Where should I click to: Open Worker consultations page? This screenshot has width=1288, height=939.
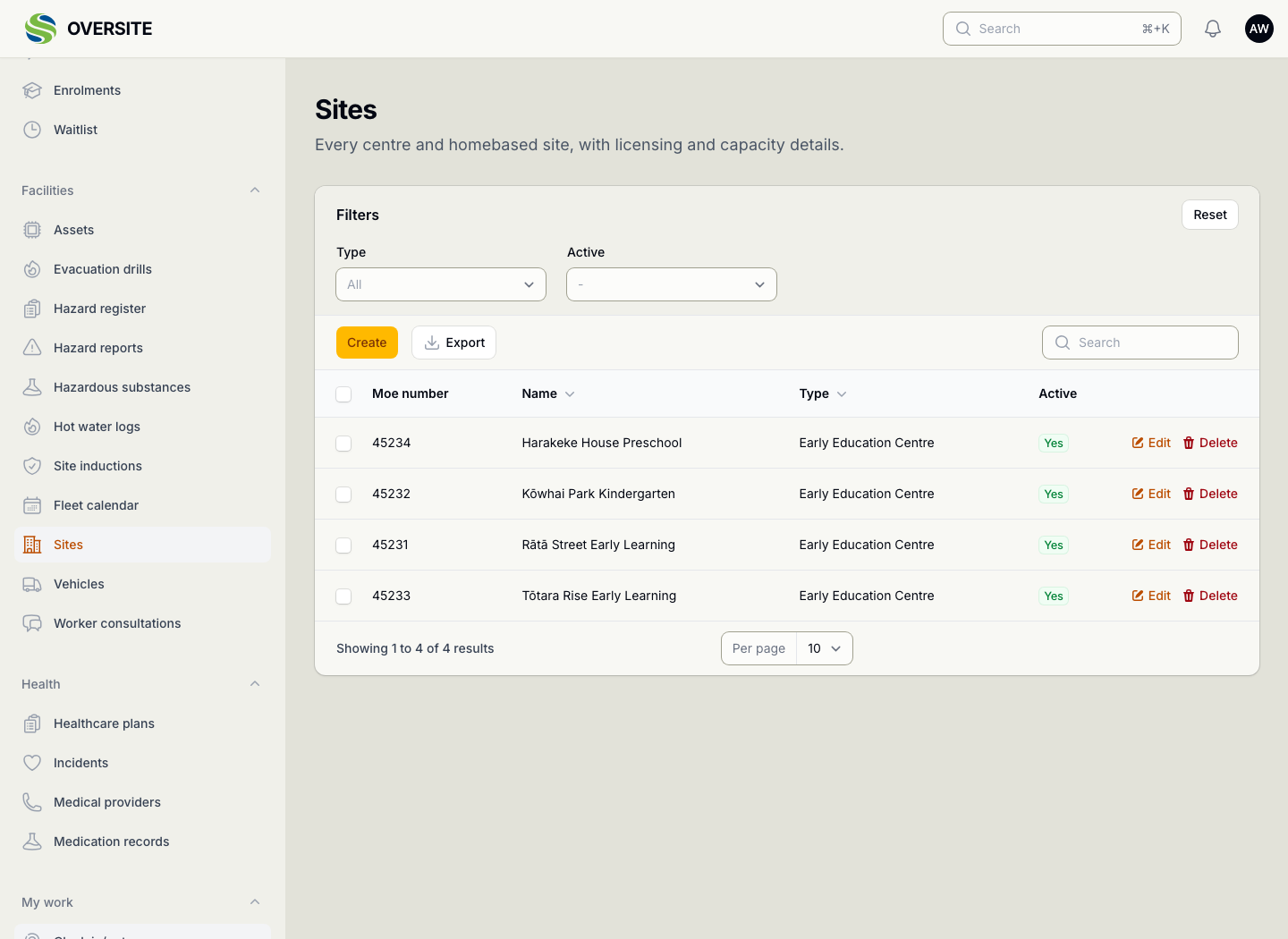pos(142,623)
